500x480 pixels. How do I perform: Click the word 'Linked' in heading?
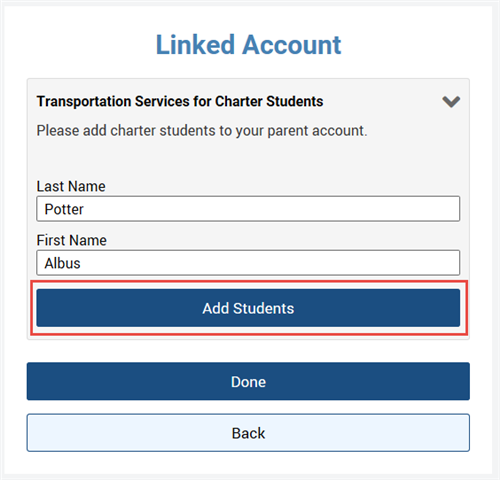coord(195,44)
